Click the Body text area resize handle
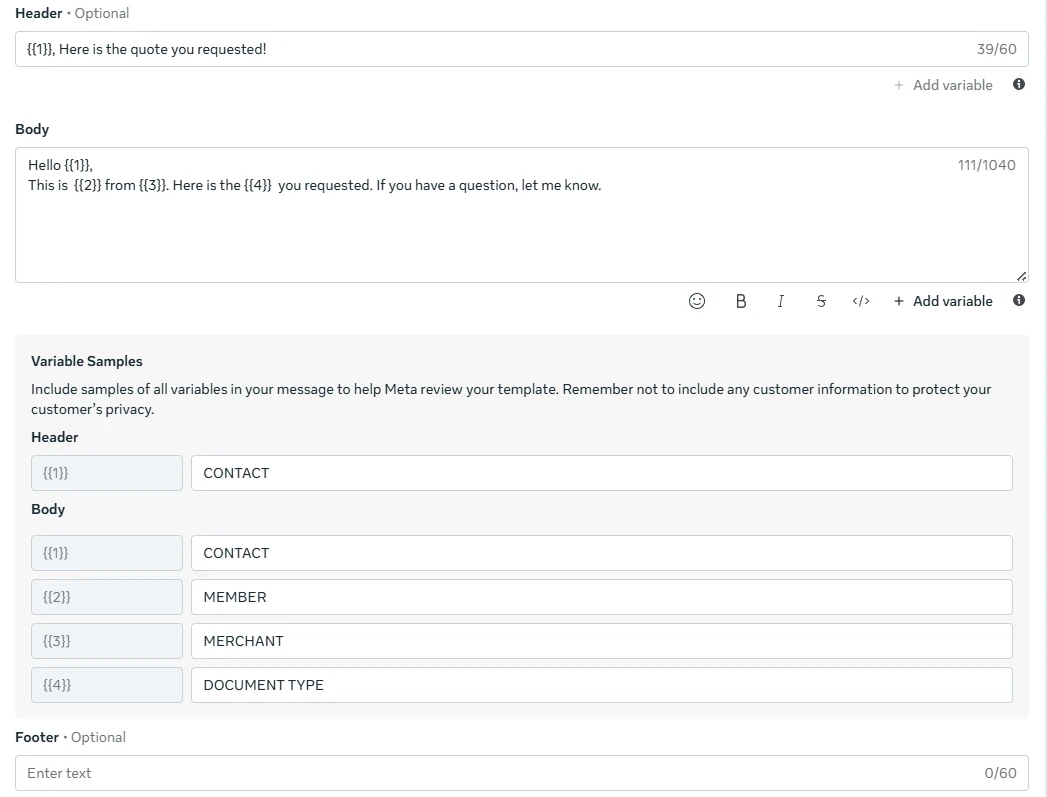 tap(1021, 276)
